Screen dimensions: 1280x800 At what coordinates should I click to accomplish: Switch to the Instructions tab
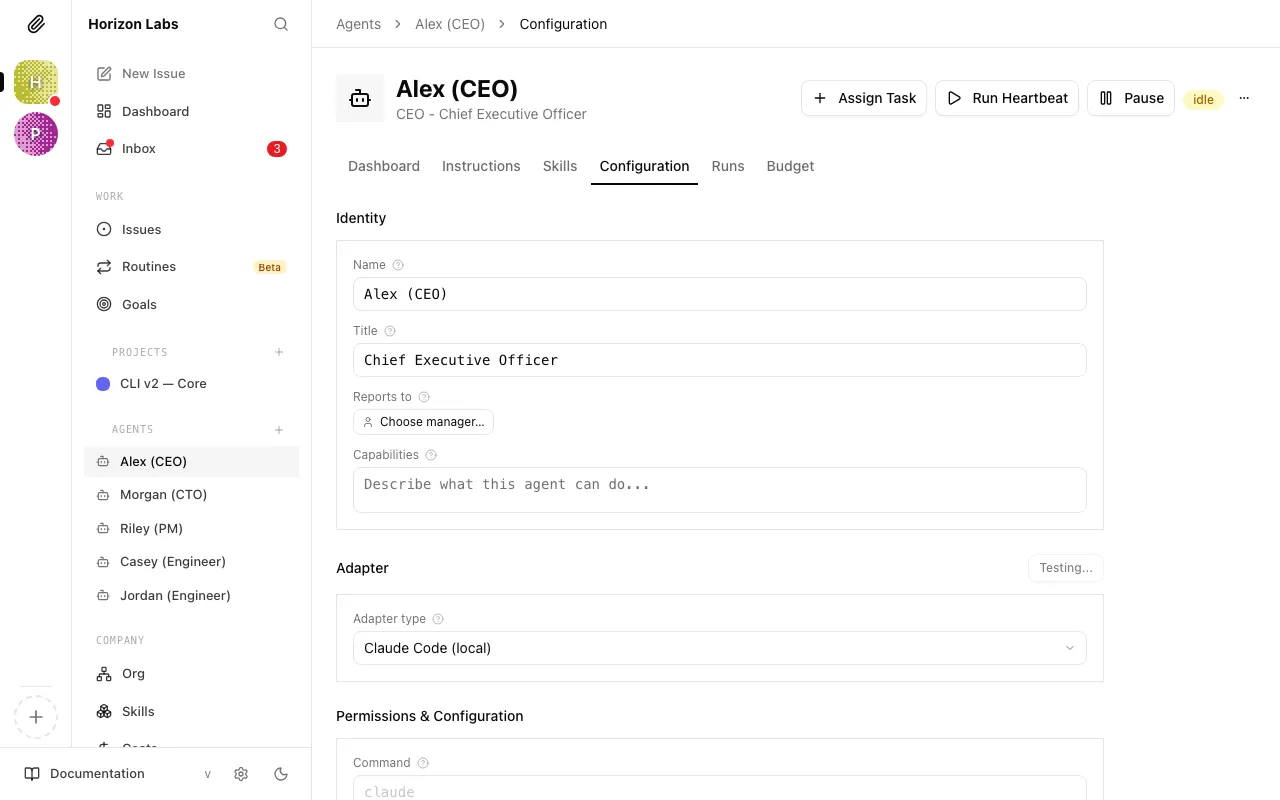[481, 166]
